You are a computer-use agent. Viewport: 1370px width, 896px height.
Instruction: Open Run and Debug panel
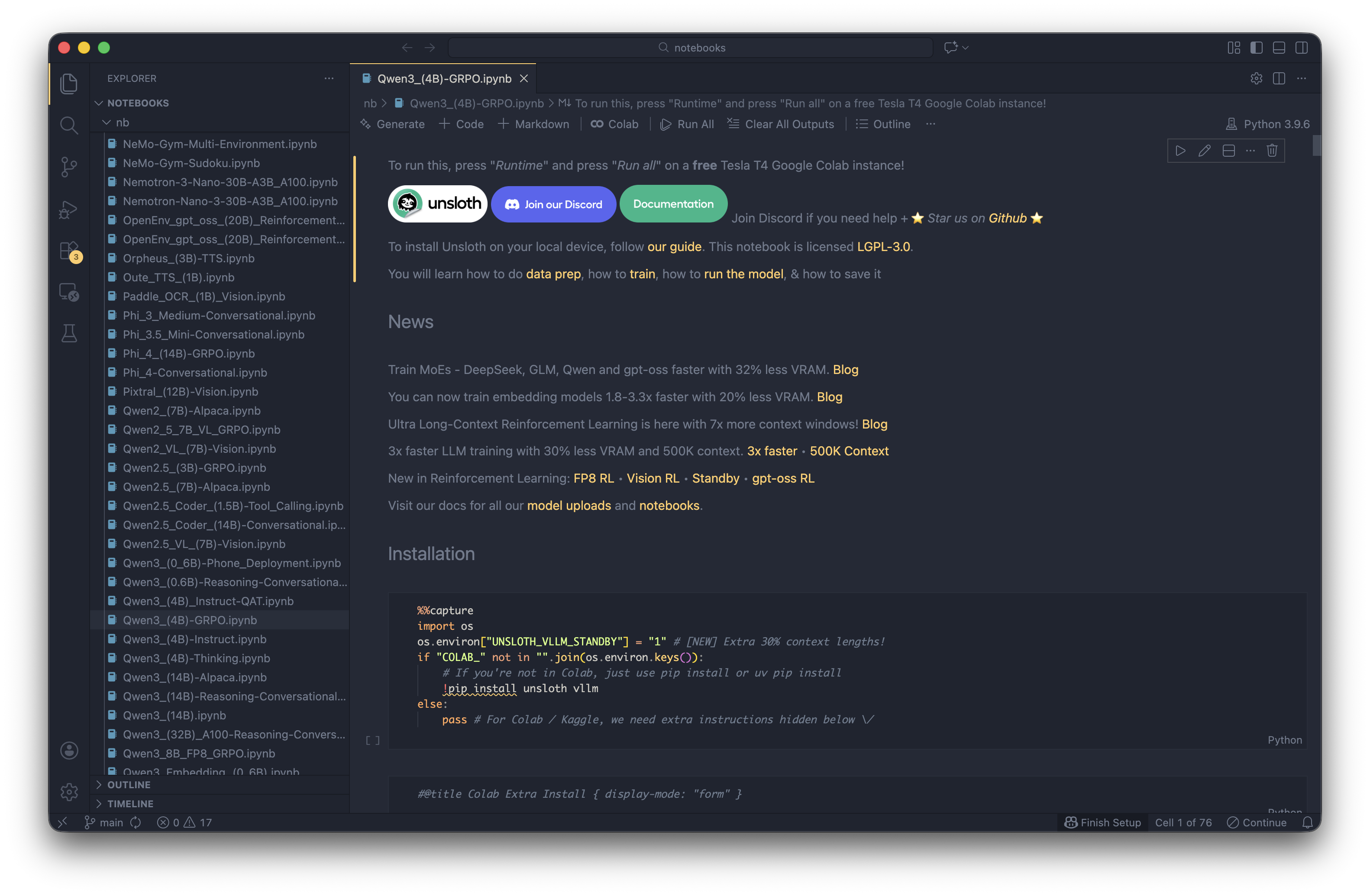69,209
